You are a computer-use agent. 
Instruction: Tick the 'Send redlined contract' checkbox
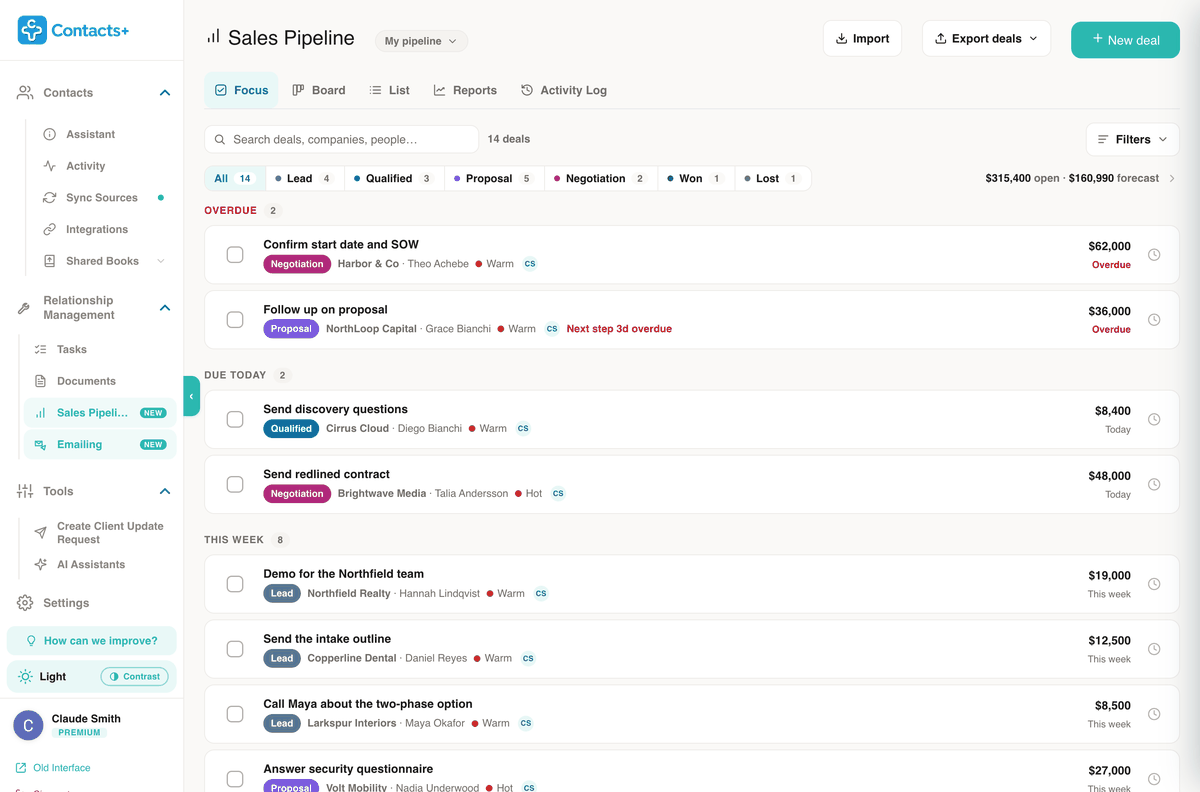235,484
